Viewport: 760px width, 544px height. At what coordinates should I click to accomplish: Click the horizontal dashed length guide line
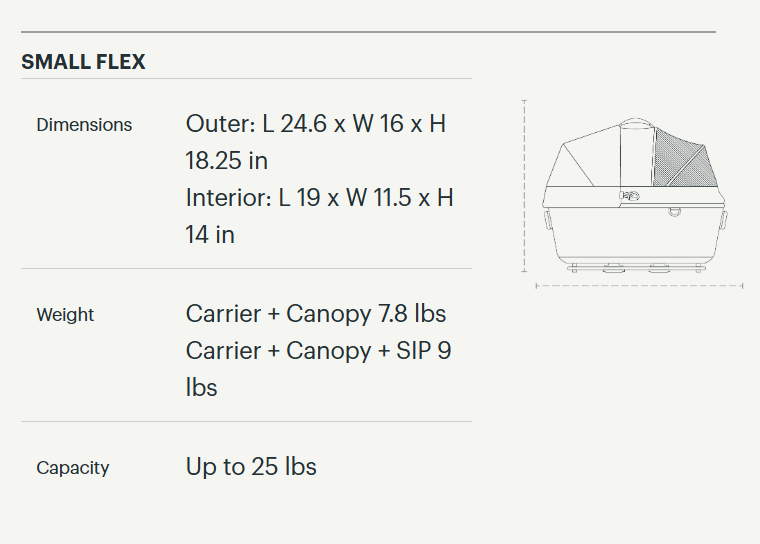point(638,286)
